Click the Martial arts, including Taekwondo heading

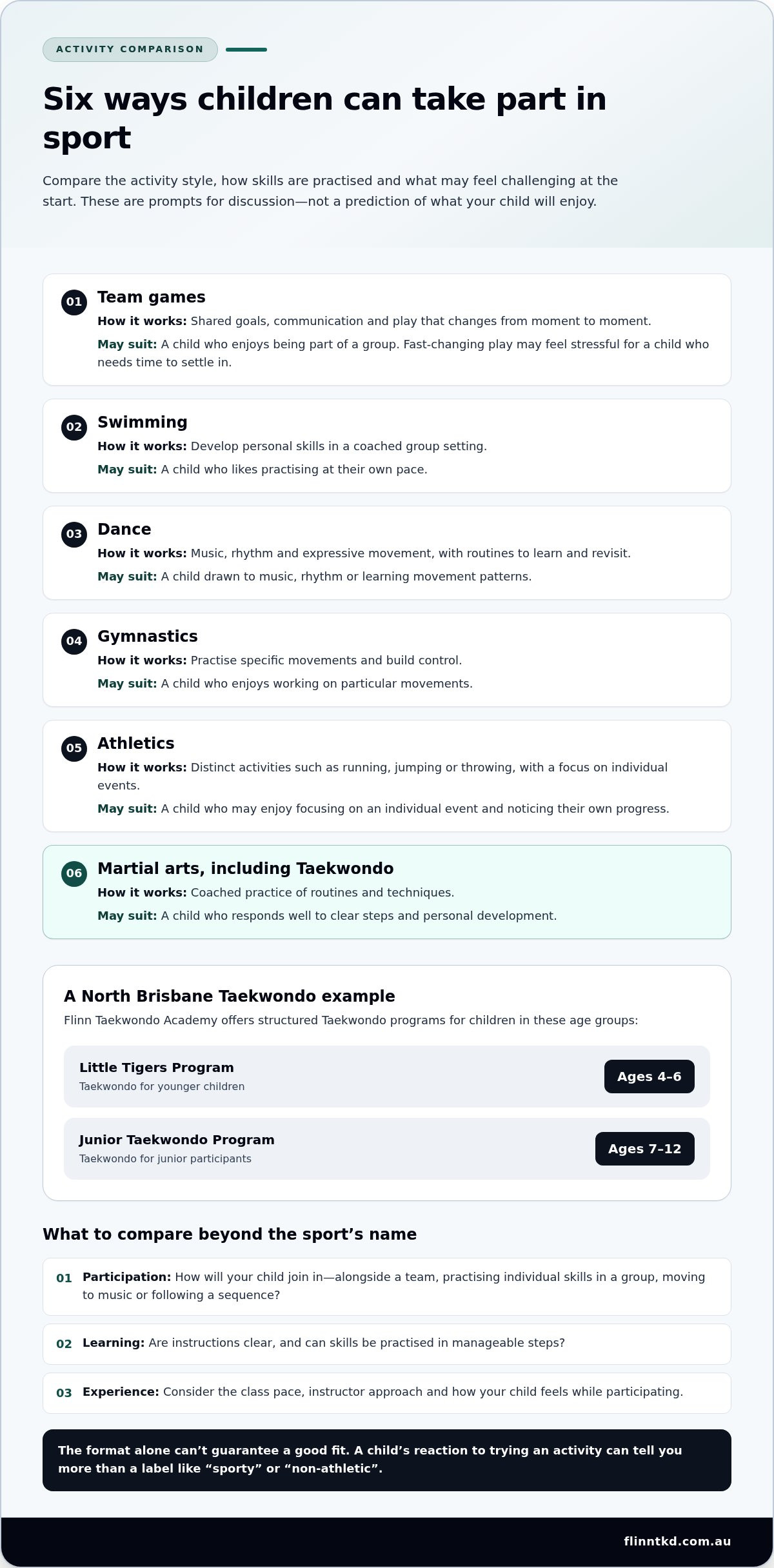pos(245,868)
